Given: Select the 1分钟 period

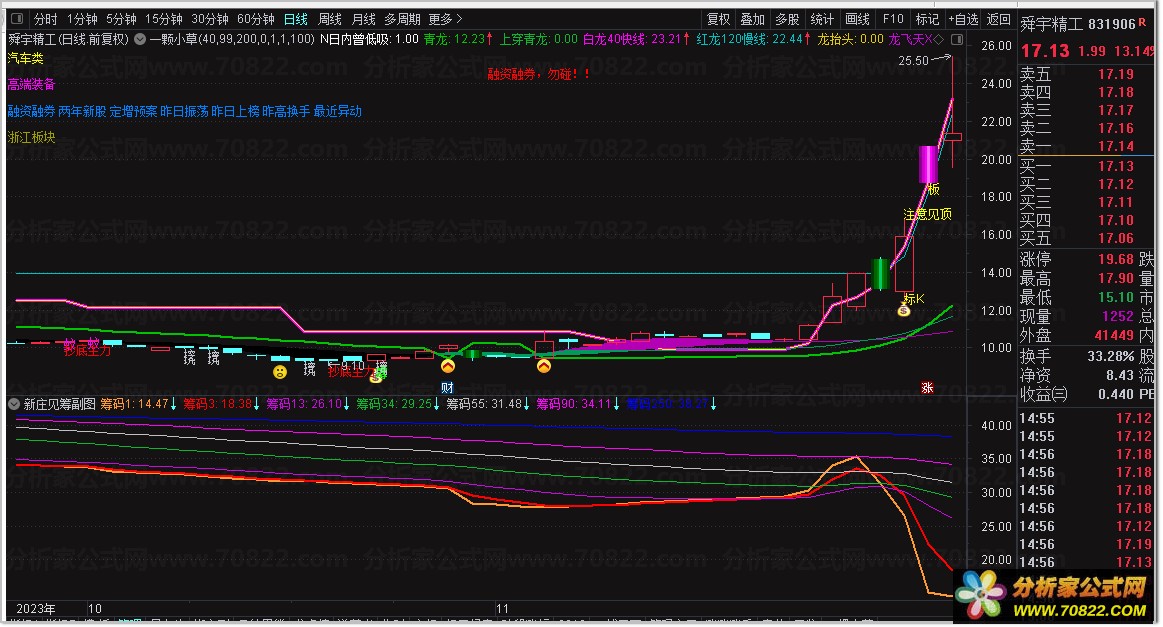Looking at the screenshot, I should click(x=82, y=19).
